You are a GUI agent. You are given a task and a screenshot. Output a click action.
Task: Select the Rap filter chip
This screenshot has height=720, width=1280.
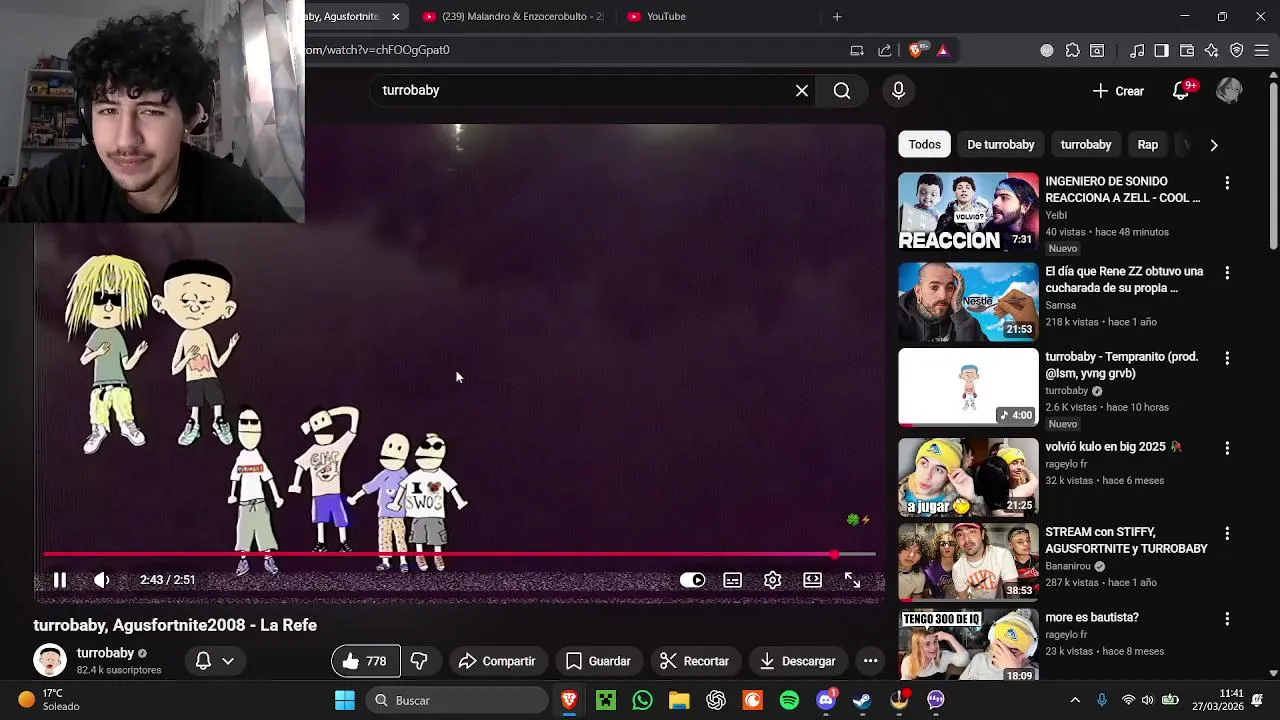pos(1148,145)
